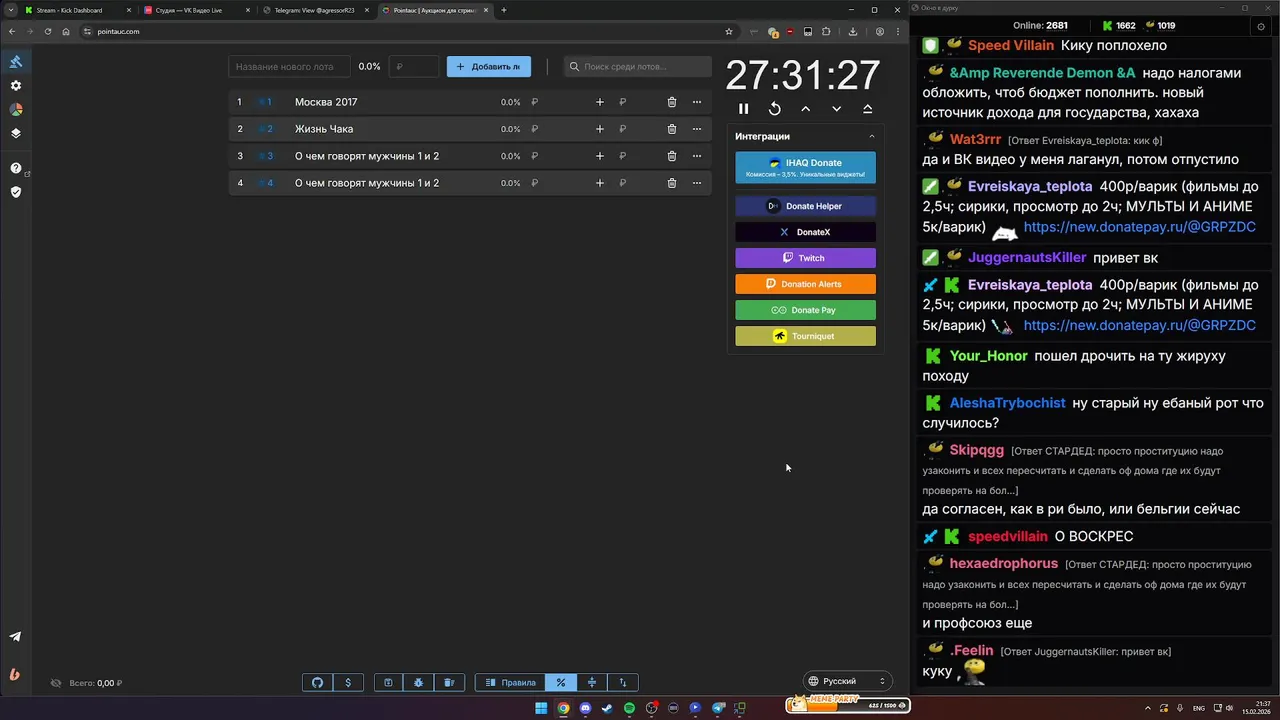Connect the DonateX integration
This screenshot has width=1280, height=720.
coord(805,232)
